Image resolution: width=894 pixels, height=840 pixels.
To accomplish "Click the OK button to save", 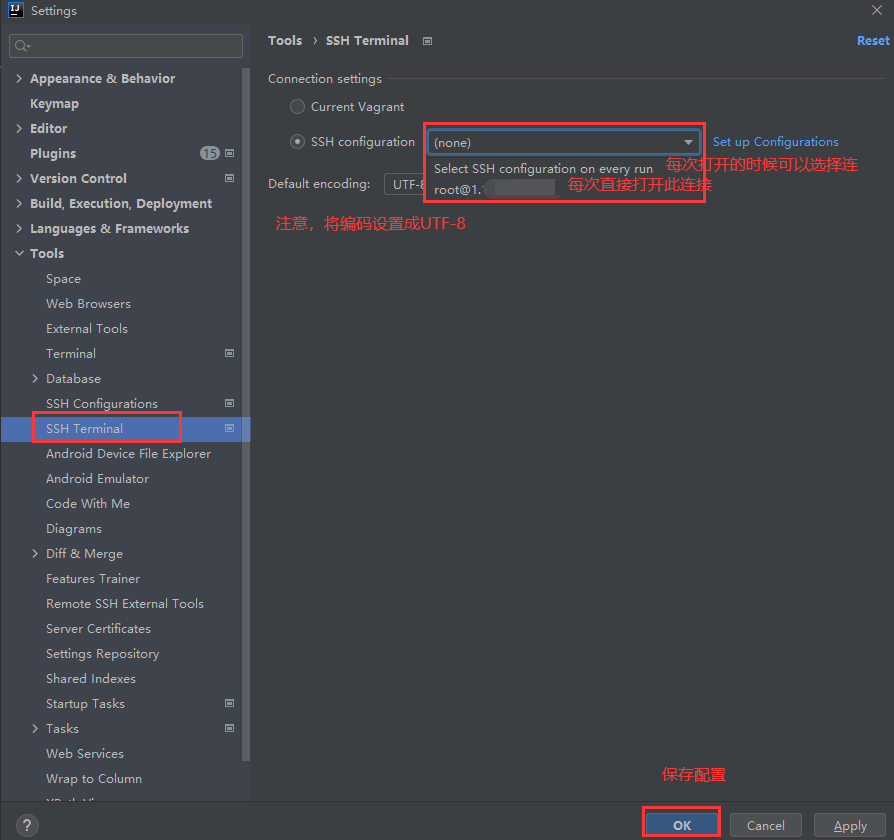I will [682, 825].
